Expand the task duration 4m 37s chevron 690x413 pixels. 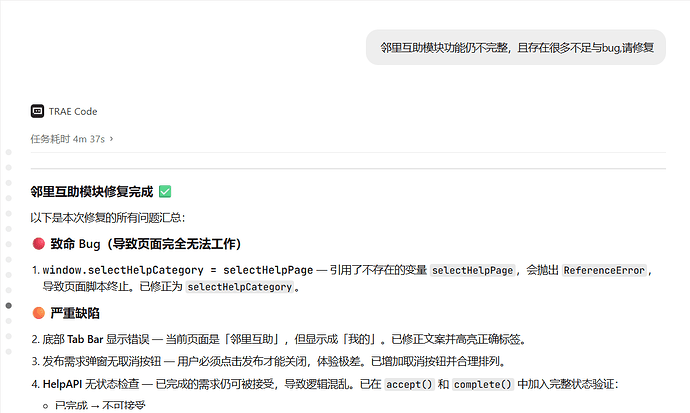pyautogui.click(x=111, y=139)
